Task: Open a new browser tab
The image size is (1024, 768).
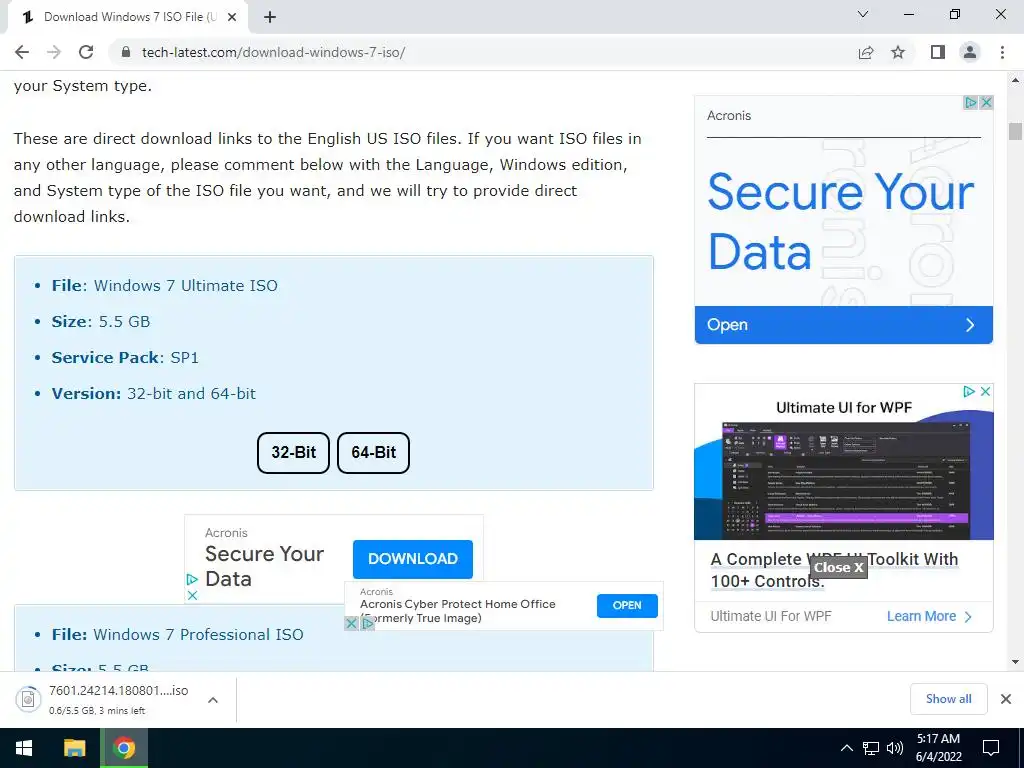Action: 270,17
